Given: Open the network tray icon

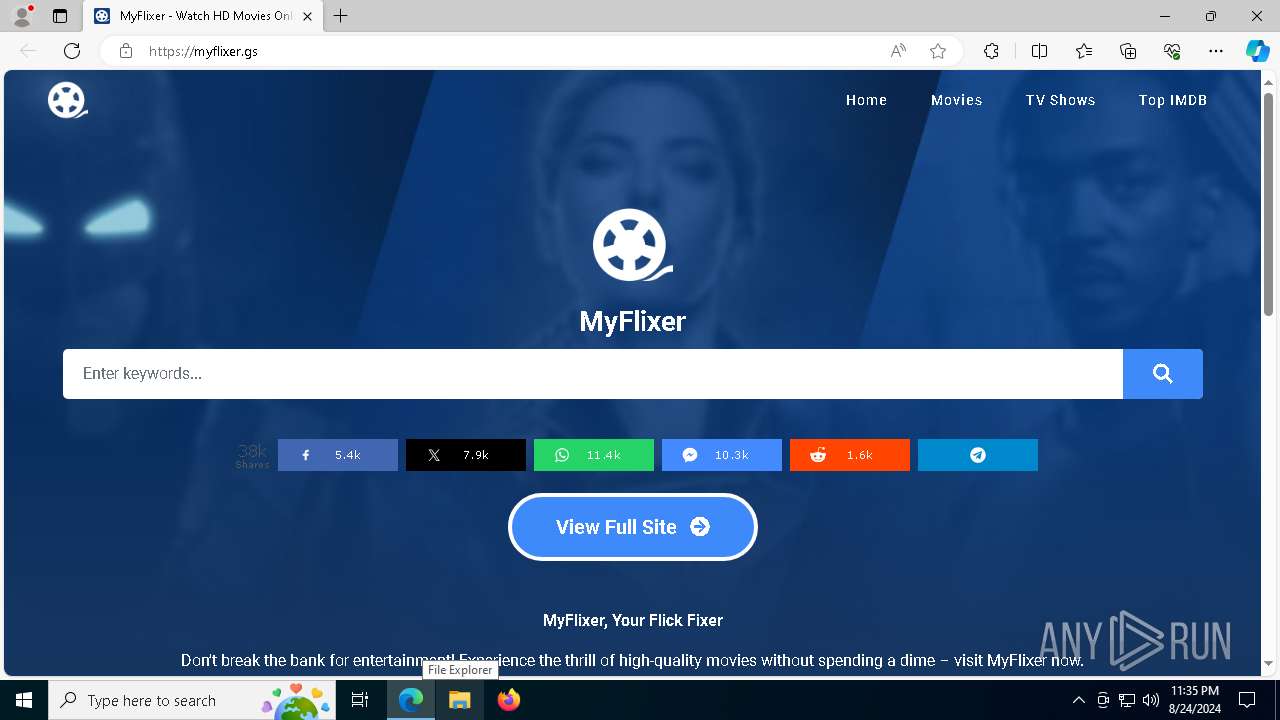Looking at the screenshot, I should pyautogui.click(x=1127, y=700).
